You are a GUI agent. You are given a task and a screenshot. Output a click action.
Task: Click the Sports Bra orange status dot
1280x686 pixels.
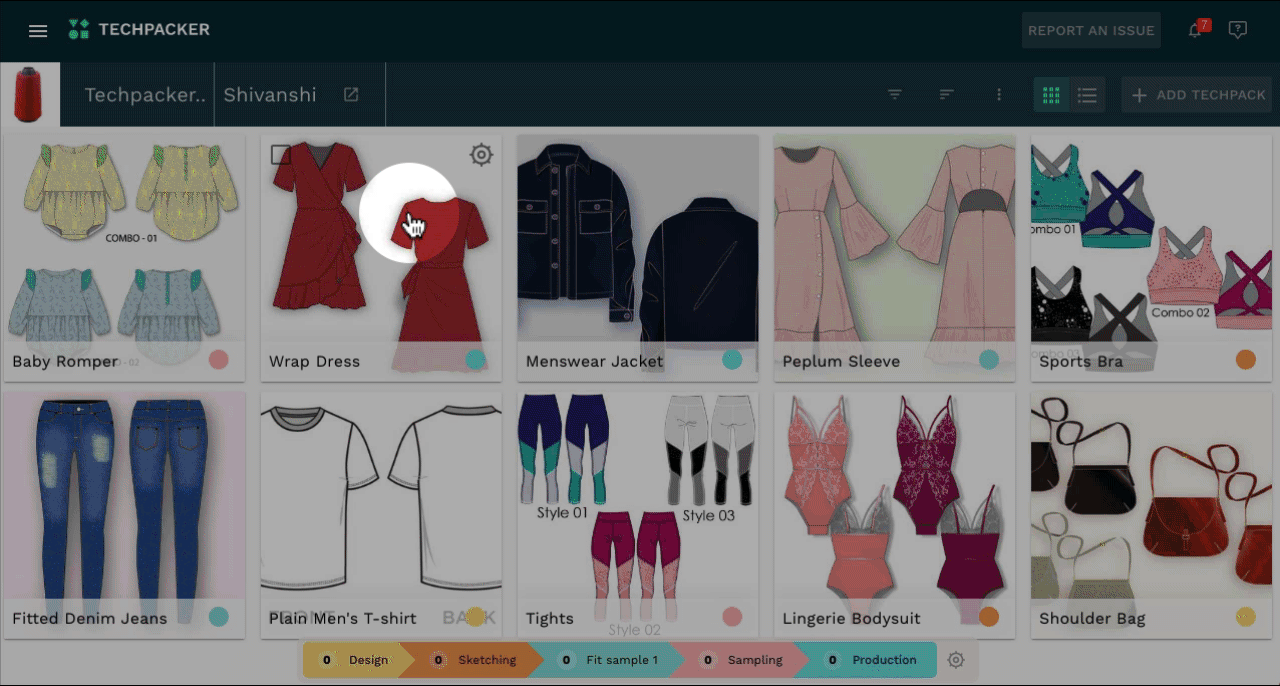(x=1245, y=360)
